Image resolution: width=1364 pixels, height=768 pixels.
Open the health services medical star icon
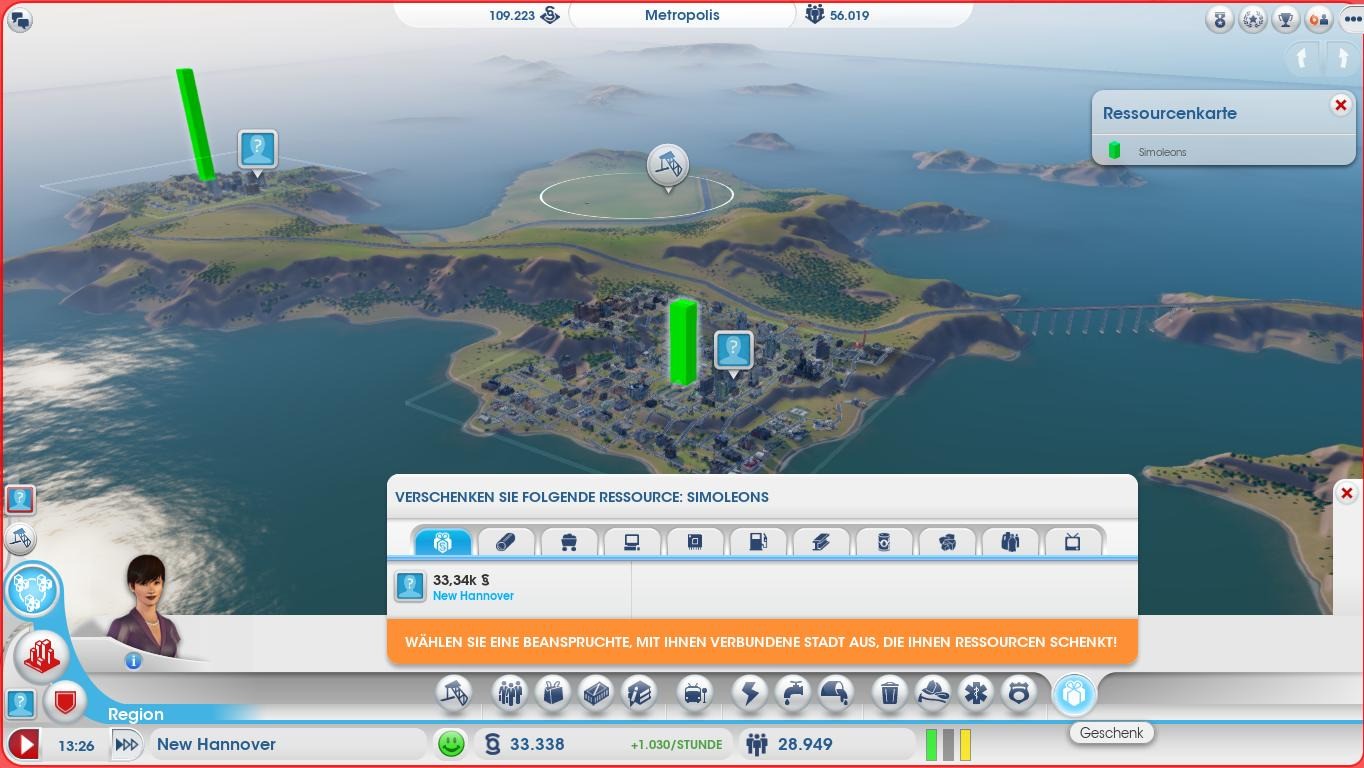point(976,692)
